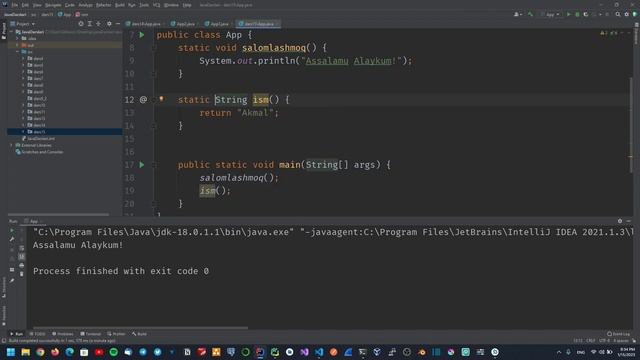Switch to the active dars15 App.java tab

(x=258, y=24)
